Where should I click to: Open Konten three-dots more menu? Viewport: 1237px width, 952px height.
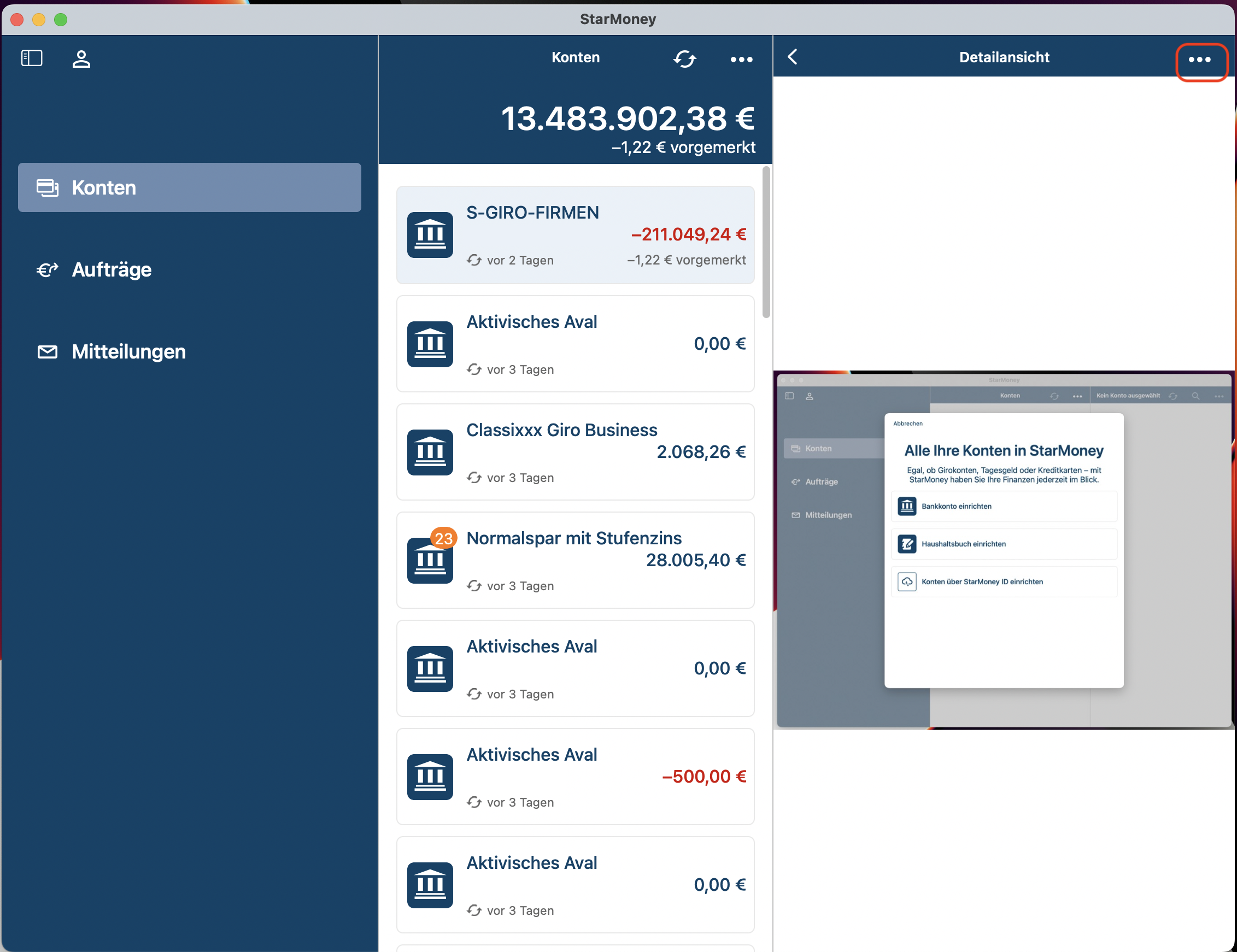[741, 60]
